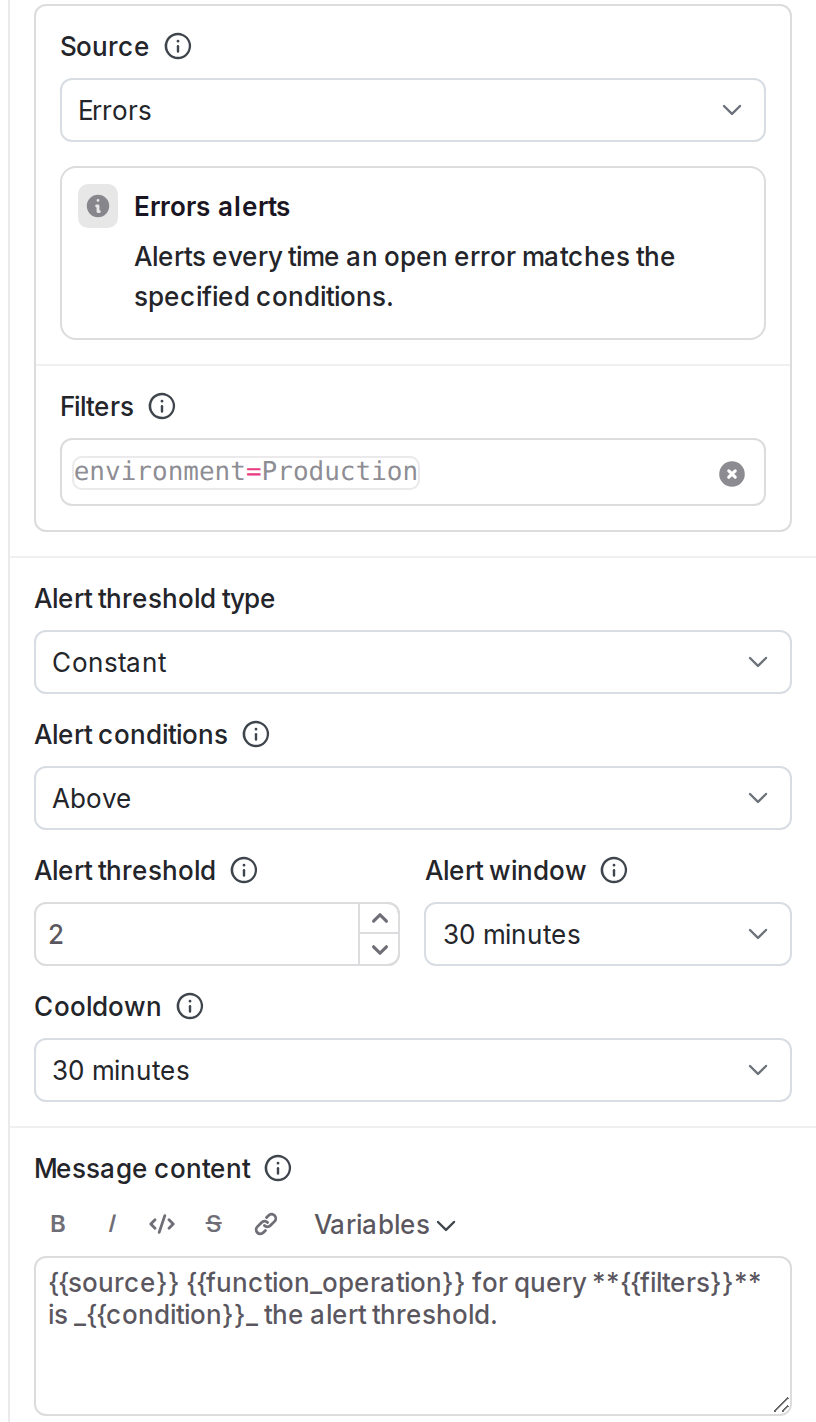This screenshot has width=816, height=1422.
Task: Insert a link into the message content
Action: tap(265, 1224)
